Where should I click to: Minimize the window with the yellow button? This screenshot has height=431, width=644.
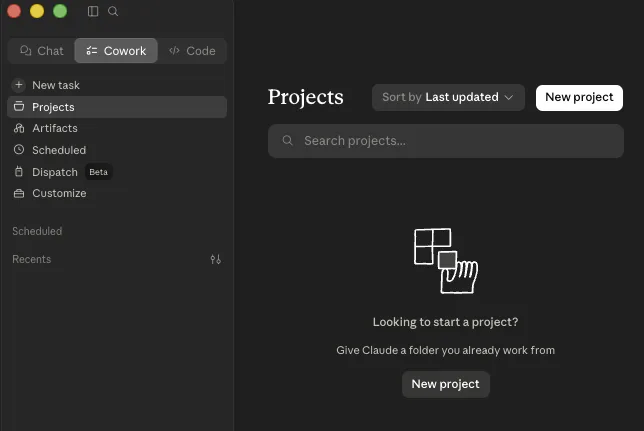[37, 11]
